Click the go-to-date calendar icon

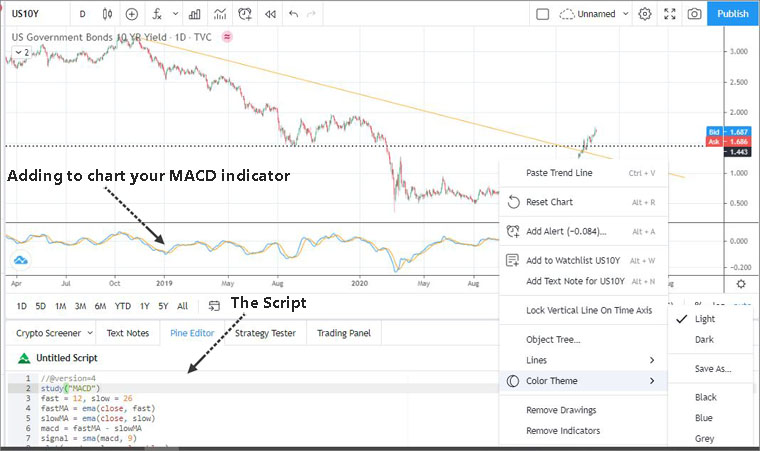[214, 306]
